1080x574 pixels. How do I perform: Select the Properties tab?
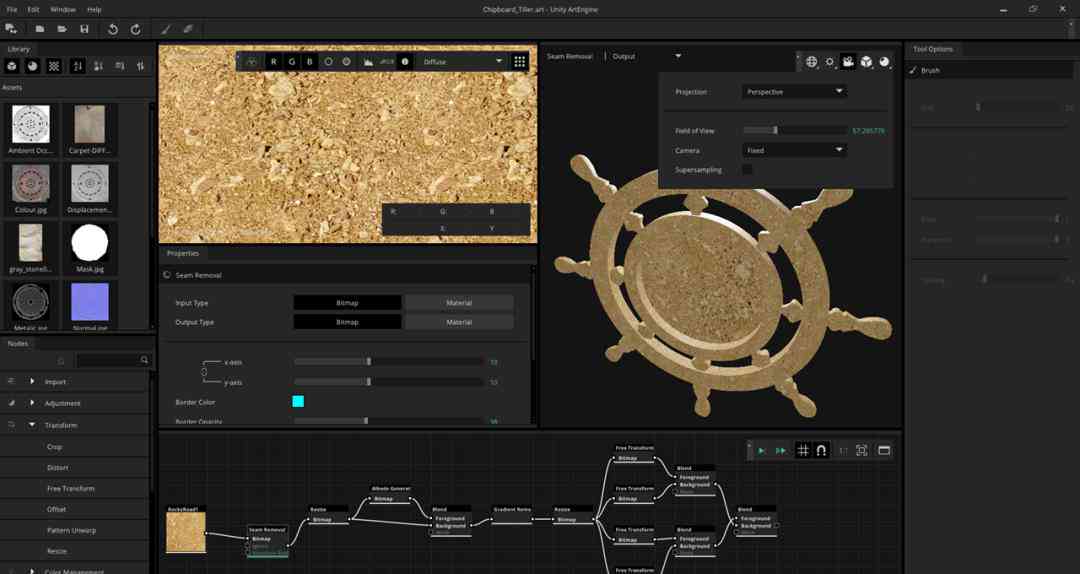(183, 253)
